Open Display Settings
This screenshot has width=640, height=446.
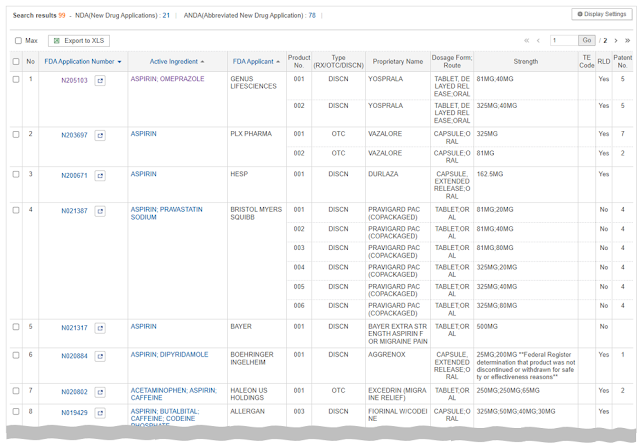(x=602, y=14)
